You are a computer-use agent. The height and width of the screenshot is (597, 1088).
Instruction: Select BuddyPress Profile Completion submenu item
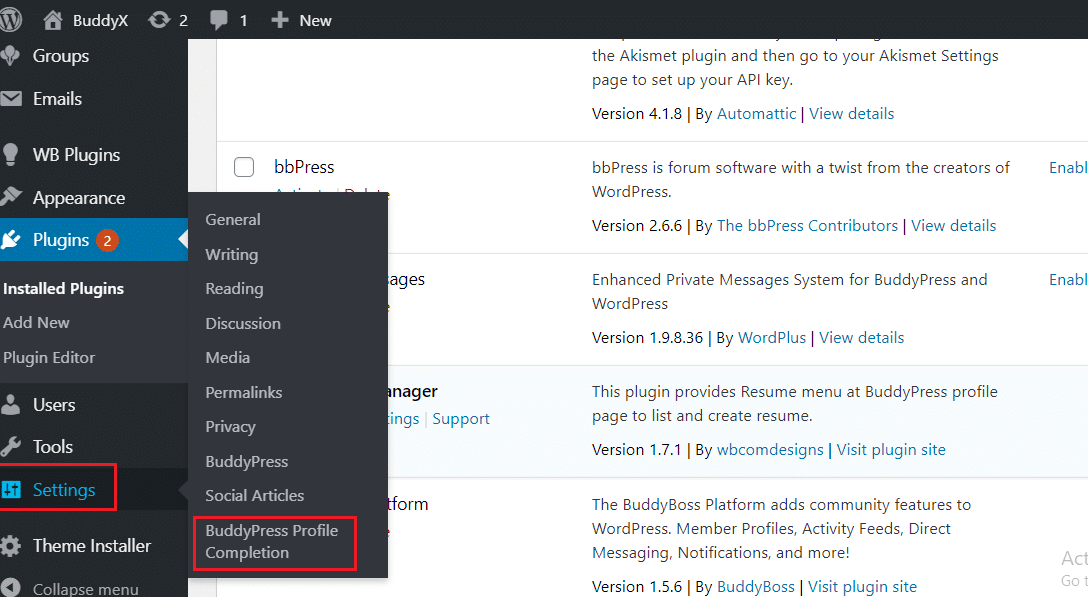click(271, 541)
